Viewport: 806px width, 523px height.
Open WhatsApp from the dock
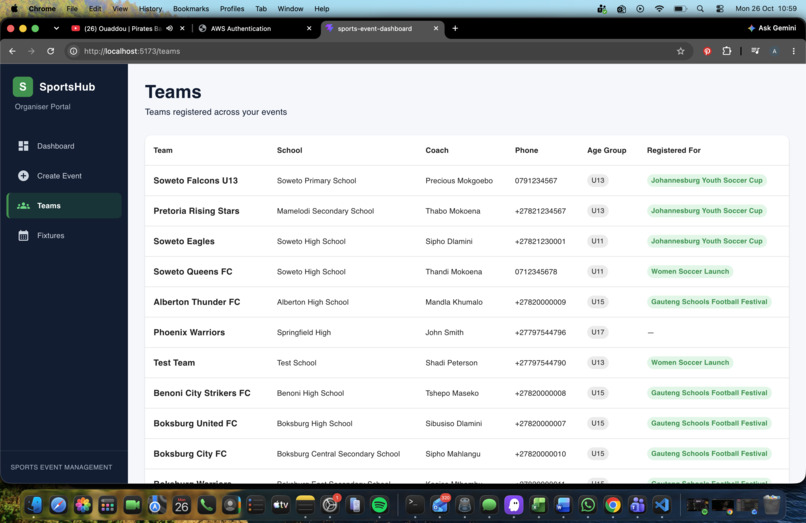click(x=588, y=505)
